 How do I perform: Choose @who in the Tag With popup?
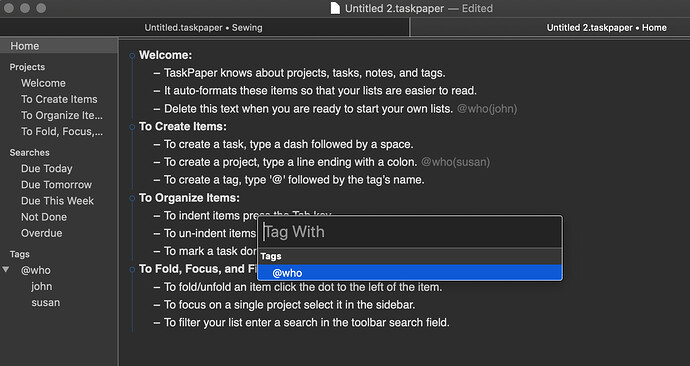(x=410, y=273)
